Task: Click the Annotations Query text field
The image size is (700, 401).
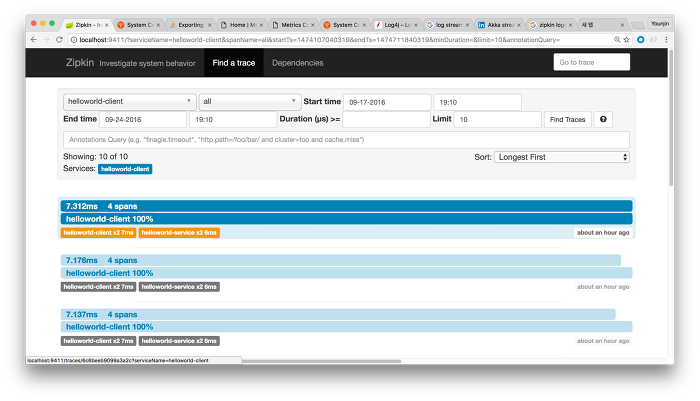Action: click(345, 139)
